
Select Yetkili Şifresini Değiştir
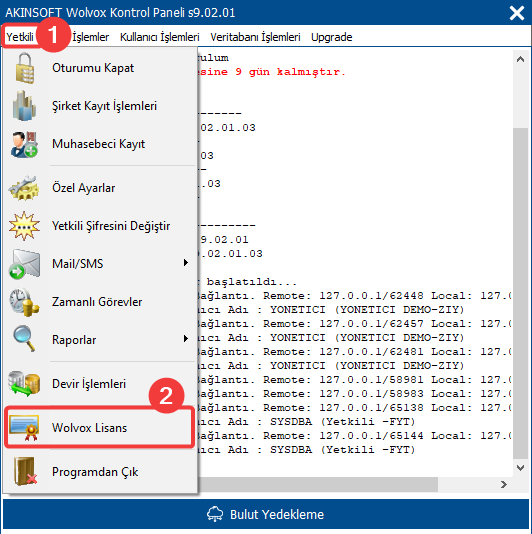click(x=100, y=226)
